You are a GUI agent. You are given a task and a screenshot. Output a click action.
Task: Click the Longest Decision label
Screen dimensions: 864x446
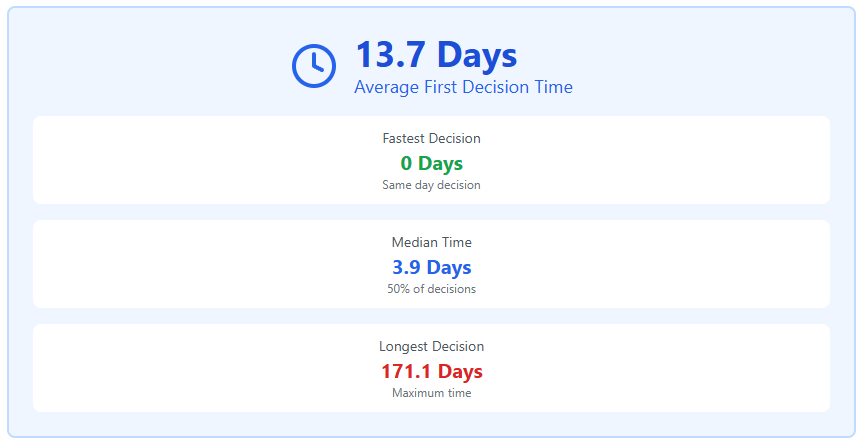pos(431,347)
